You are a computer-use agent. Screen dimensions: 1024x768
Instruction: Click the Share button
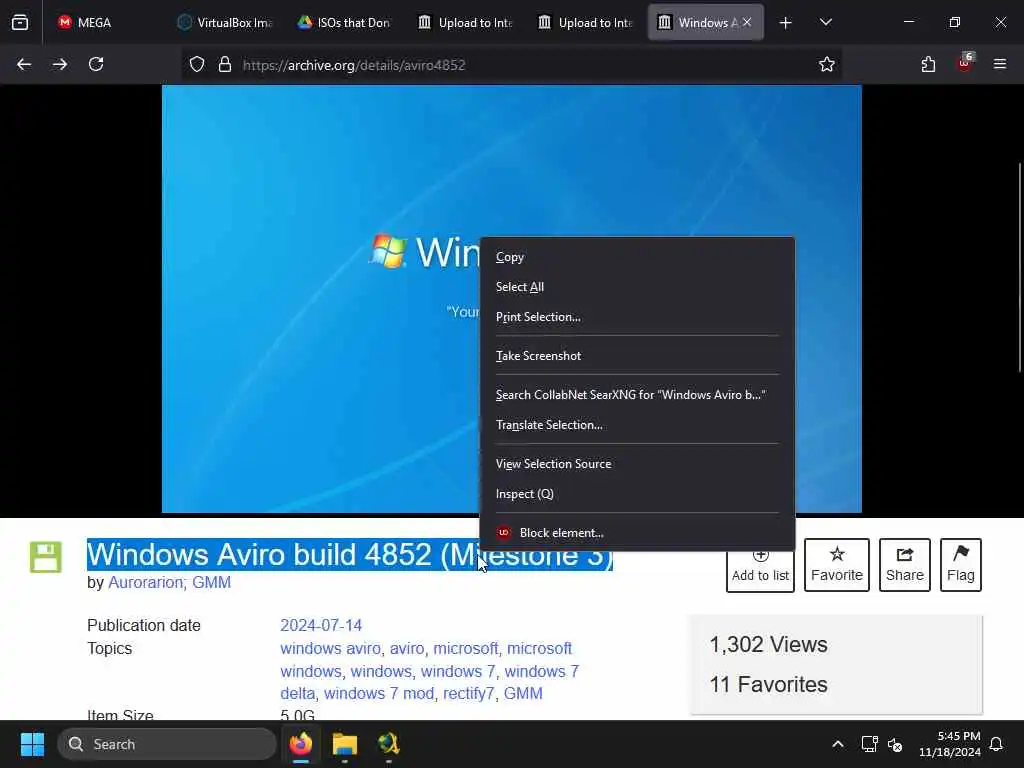click(x=904, y=565)
